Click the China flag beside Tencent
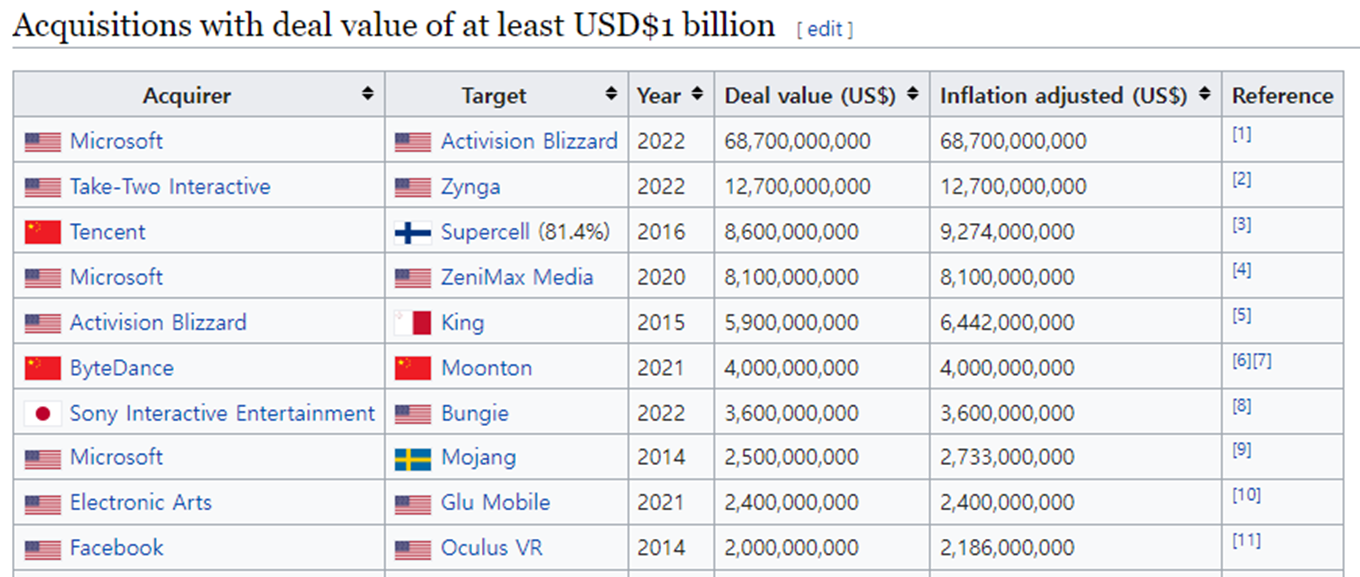 [43, 232]
